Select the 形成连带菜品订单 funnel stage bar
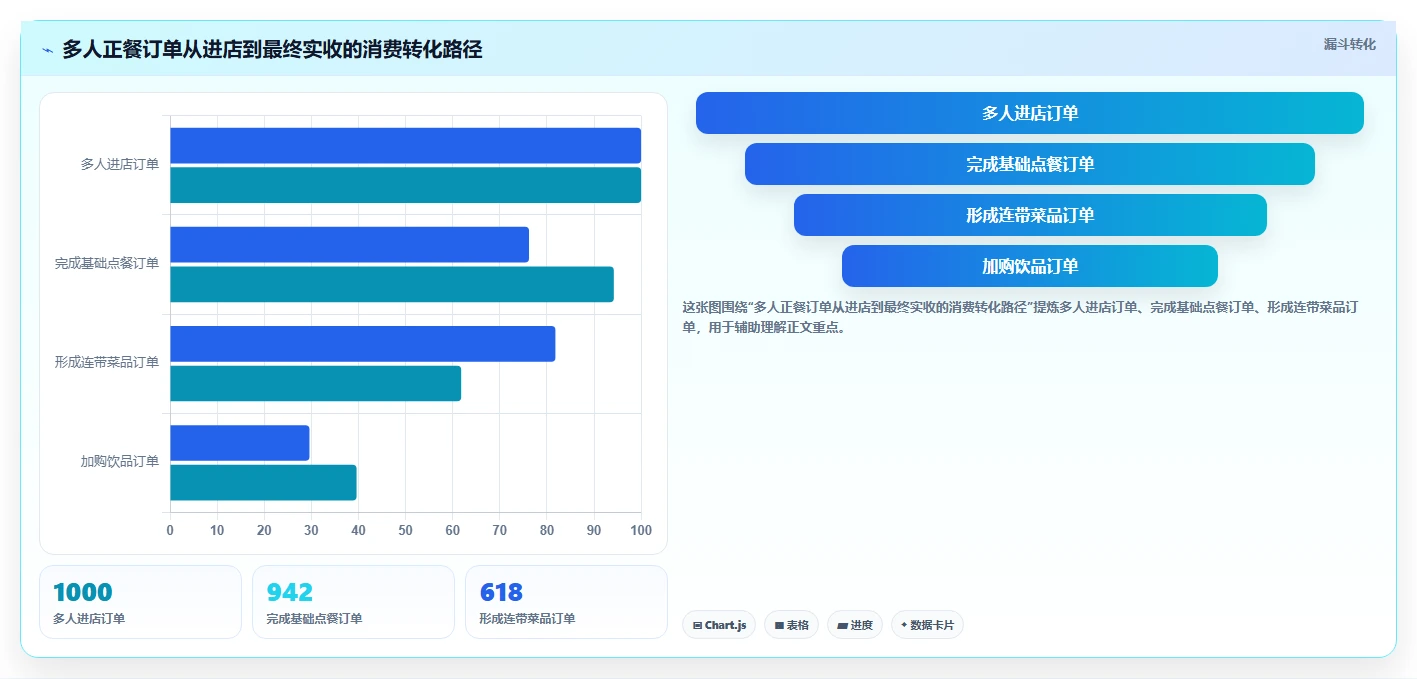1417x679 pixels. pos(1029,215)
